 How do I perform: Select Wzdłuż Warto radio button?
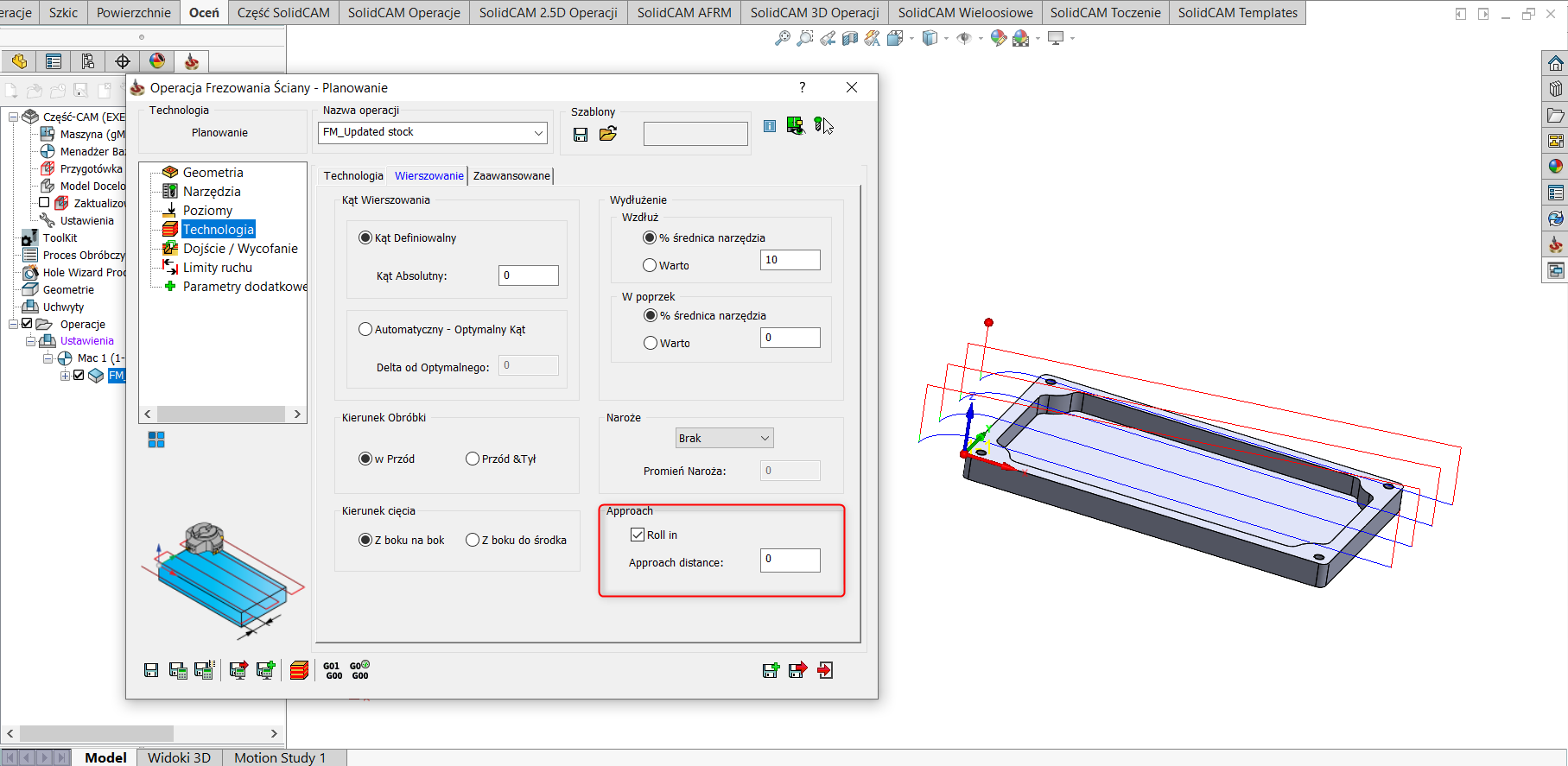pos(650,265)
